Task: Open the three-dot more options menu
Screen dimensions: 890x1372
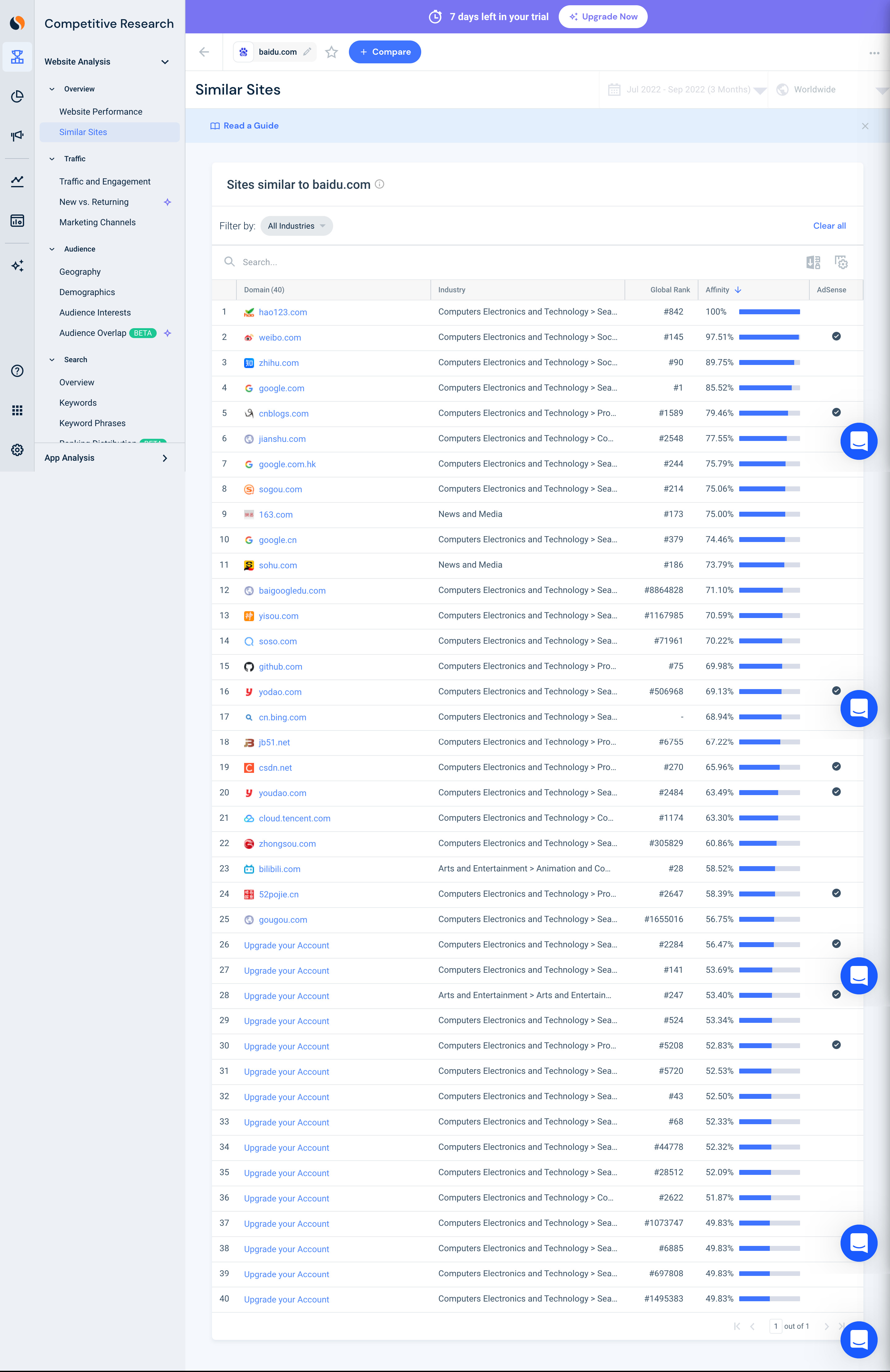Action: point(875,53)
